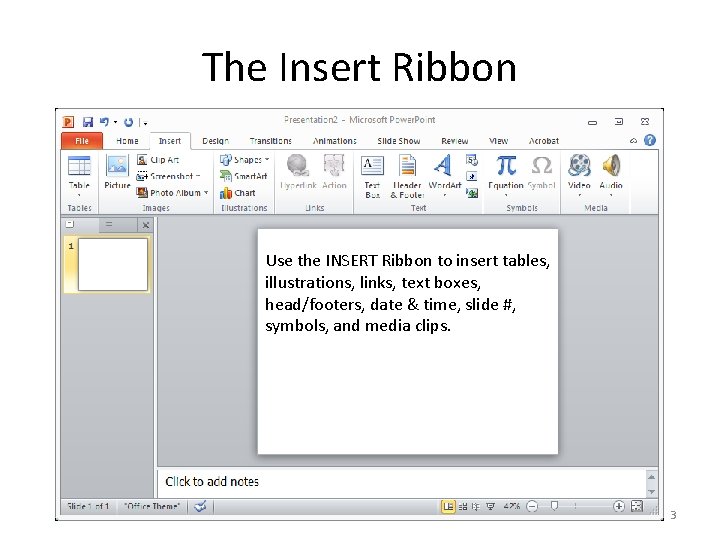
Task: Click the Hyperlink icon in Links group
Action: [298, 172]
